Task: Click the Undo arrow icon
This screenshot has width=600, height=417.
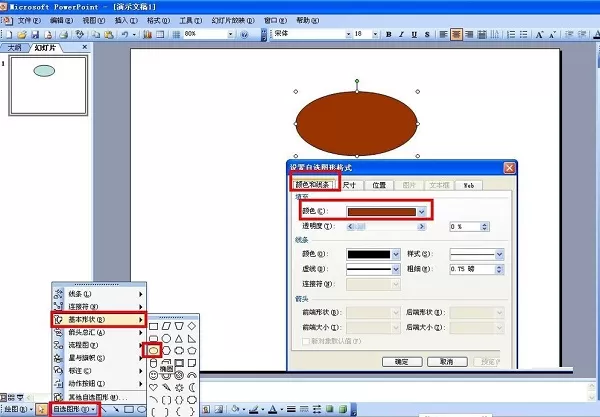Action: click(125, 34)
